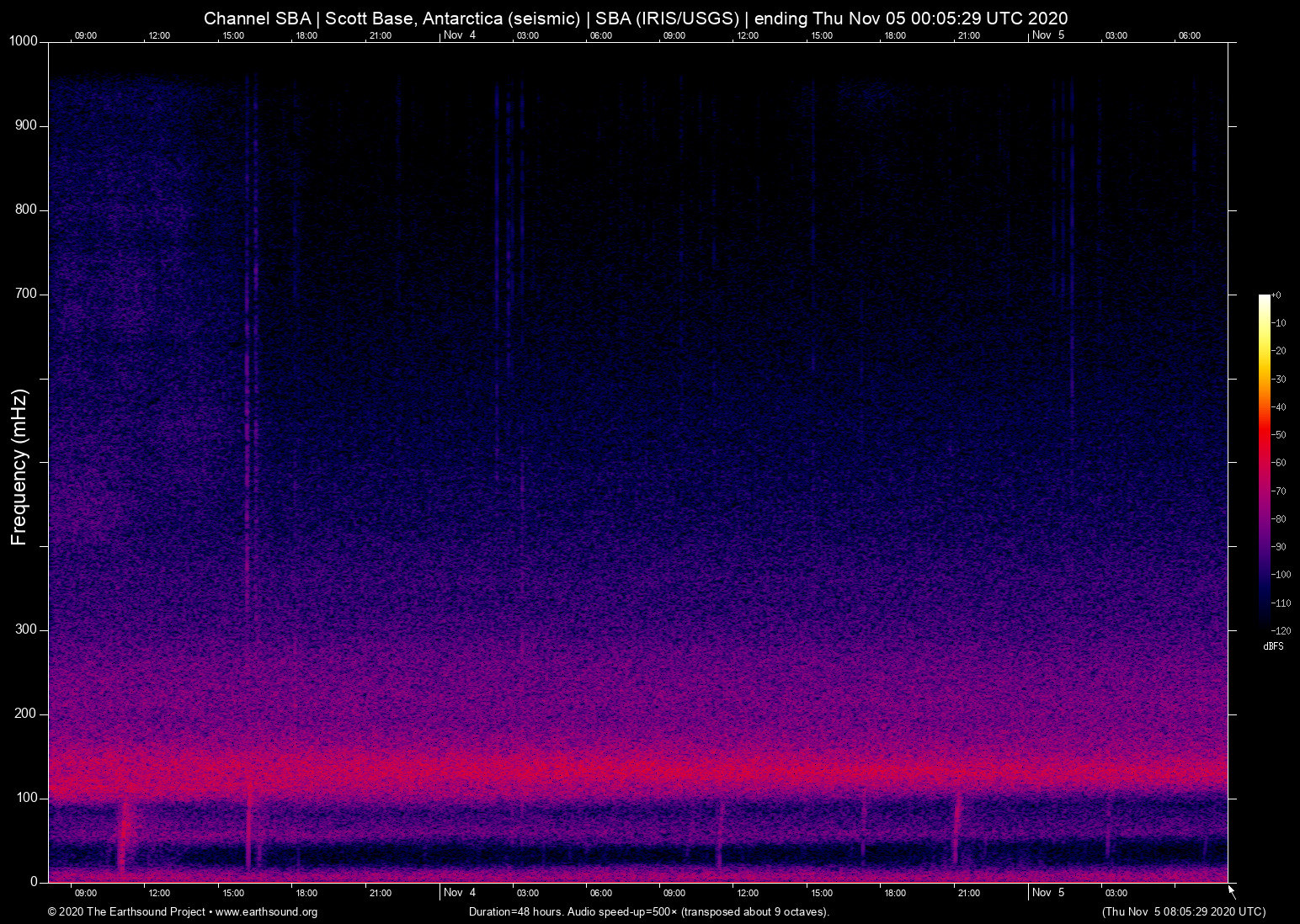Click the dBFS label under the colorbar
This screenshot has height=924, width=1300.
[1273, 646]
